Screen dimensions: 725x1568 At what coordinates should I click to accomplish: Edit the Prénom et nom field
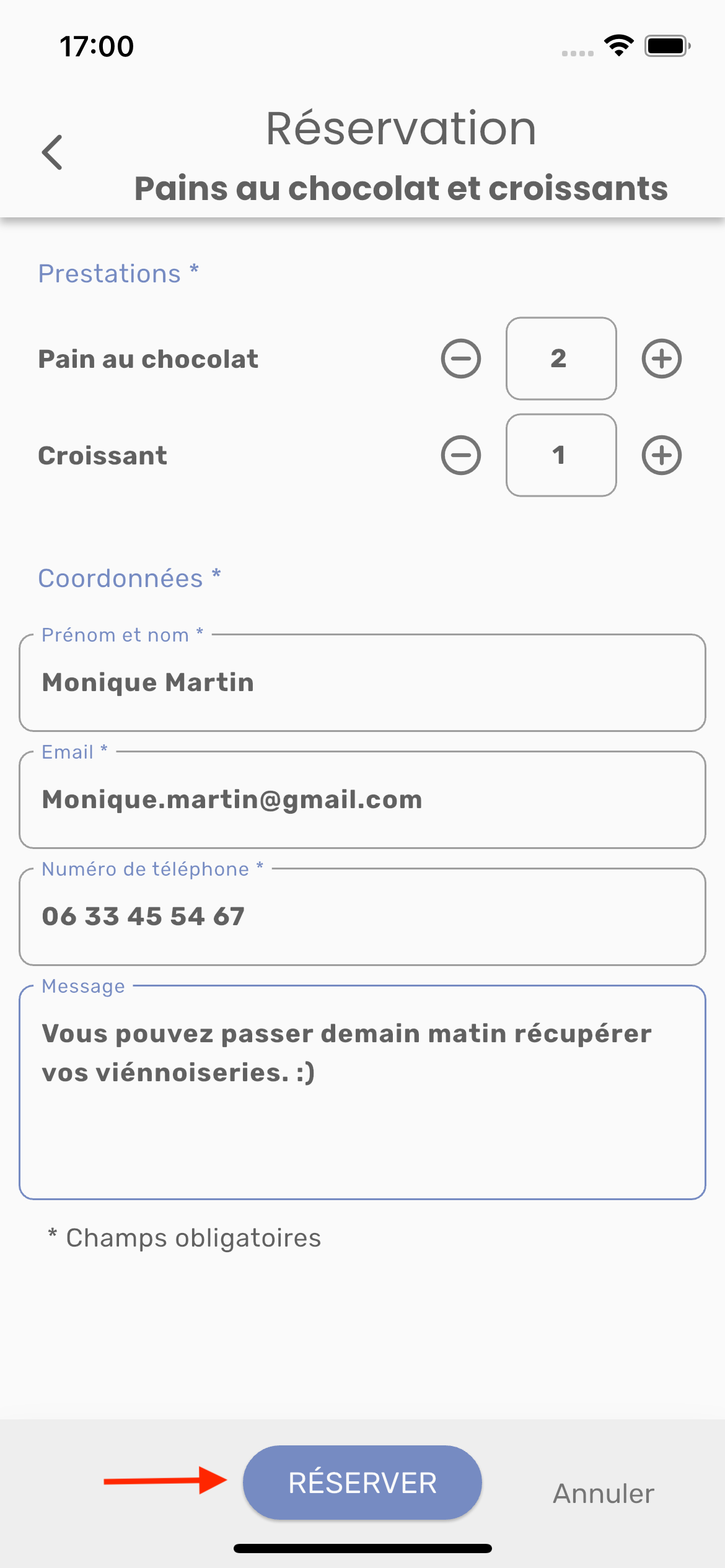click(362, 682)
